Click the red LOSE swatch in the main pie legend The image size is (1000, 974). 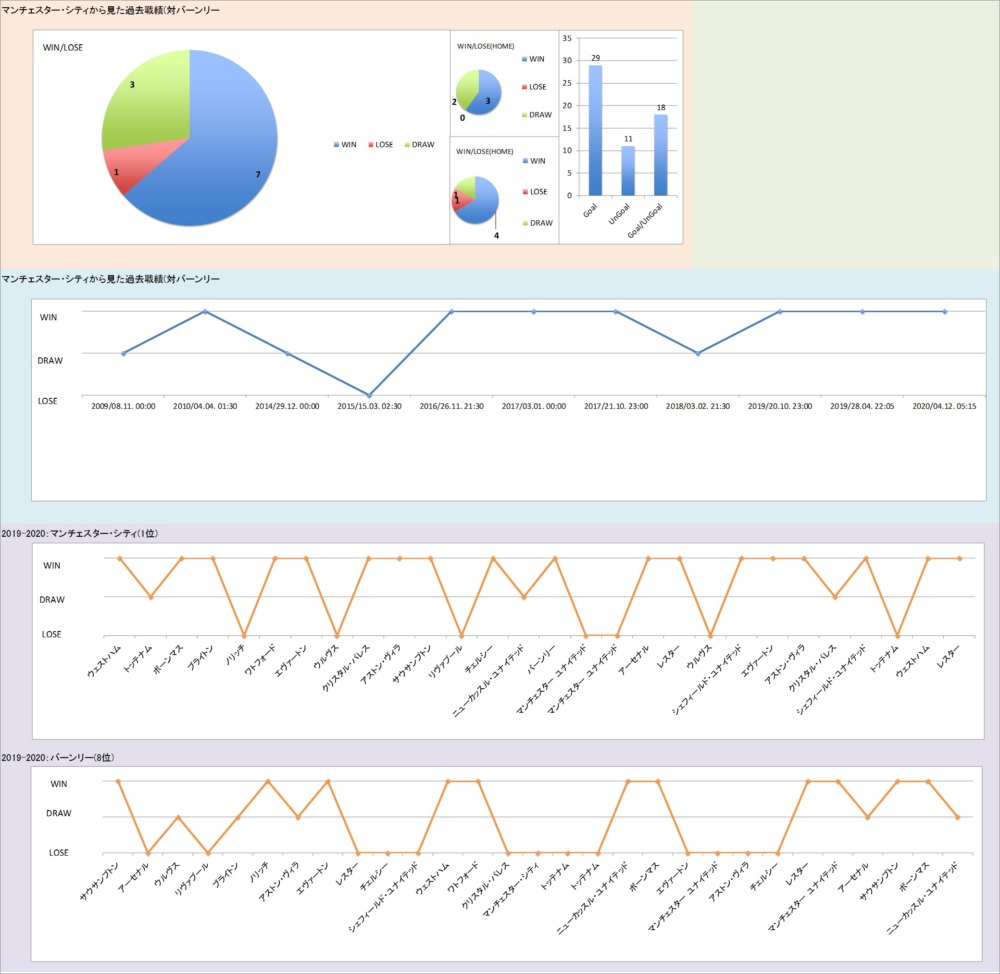tap(371, 145)
